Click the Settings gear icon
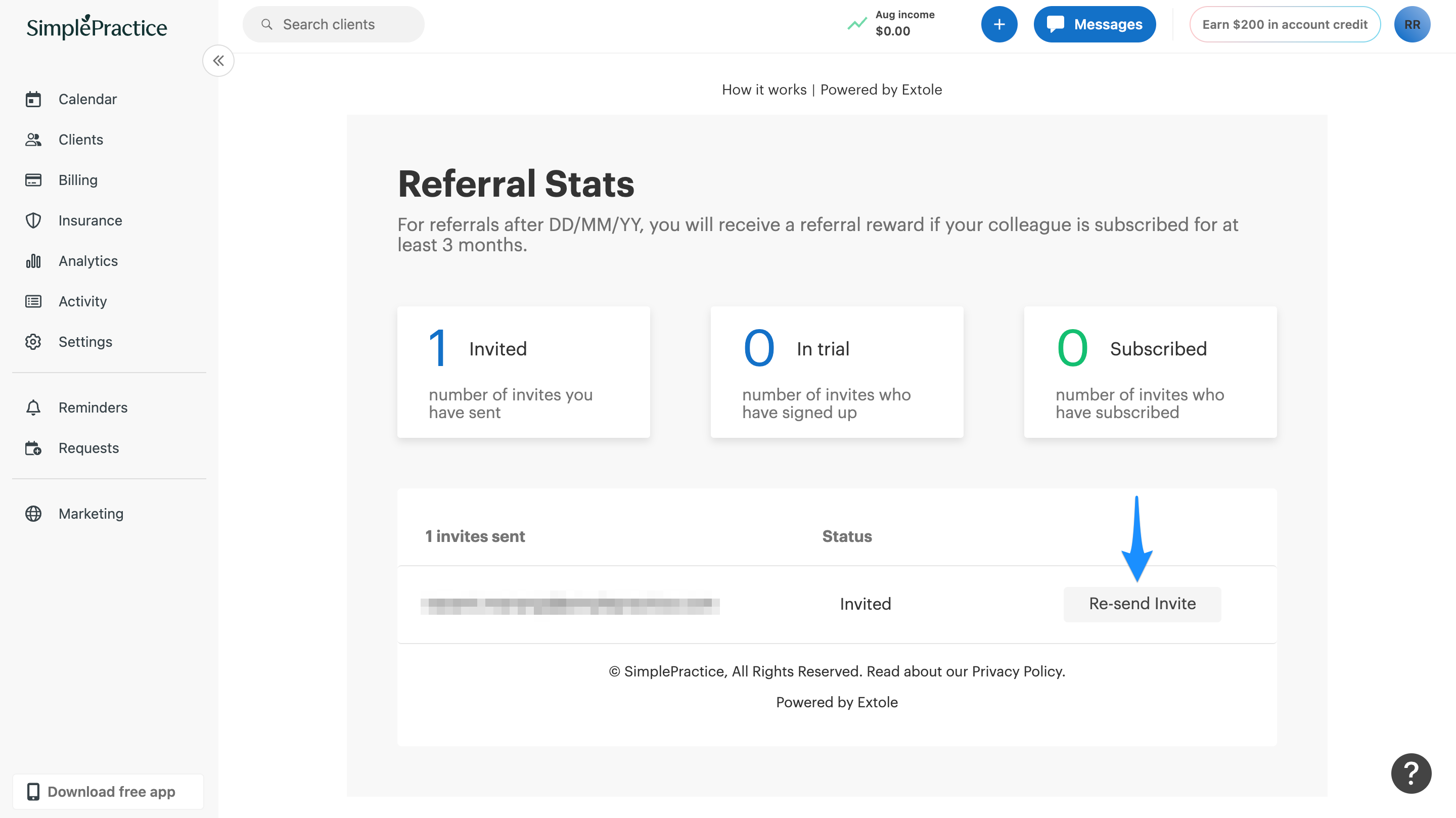Viewport: 1456px width, 818px height. (x=33, y=341)
